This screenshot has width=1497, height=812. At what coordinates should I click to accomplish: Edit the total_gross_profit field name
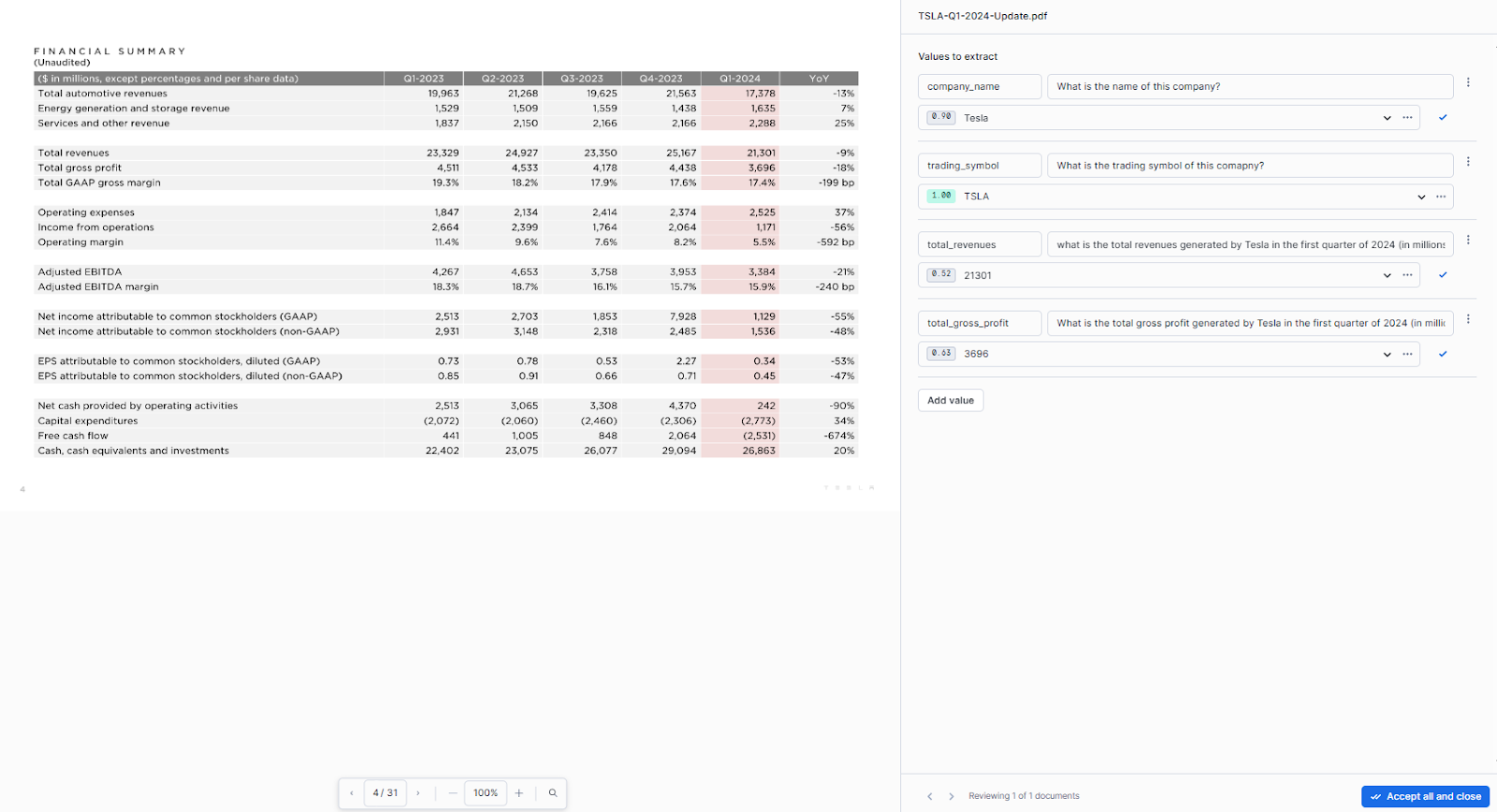click(x=980, y=323)
